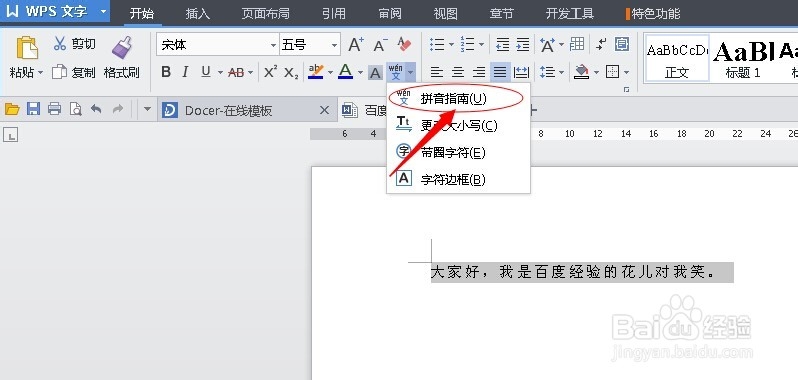Image resolution: width=798 pixels, height=380 pixels.
Task: Click the icon right of paragraph marks
Action: 621,44
